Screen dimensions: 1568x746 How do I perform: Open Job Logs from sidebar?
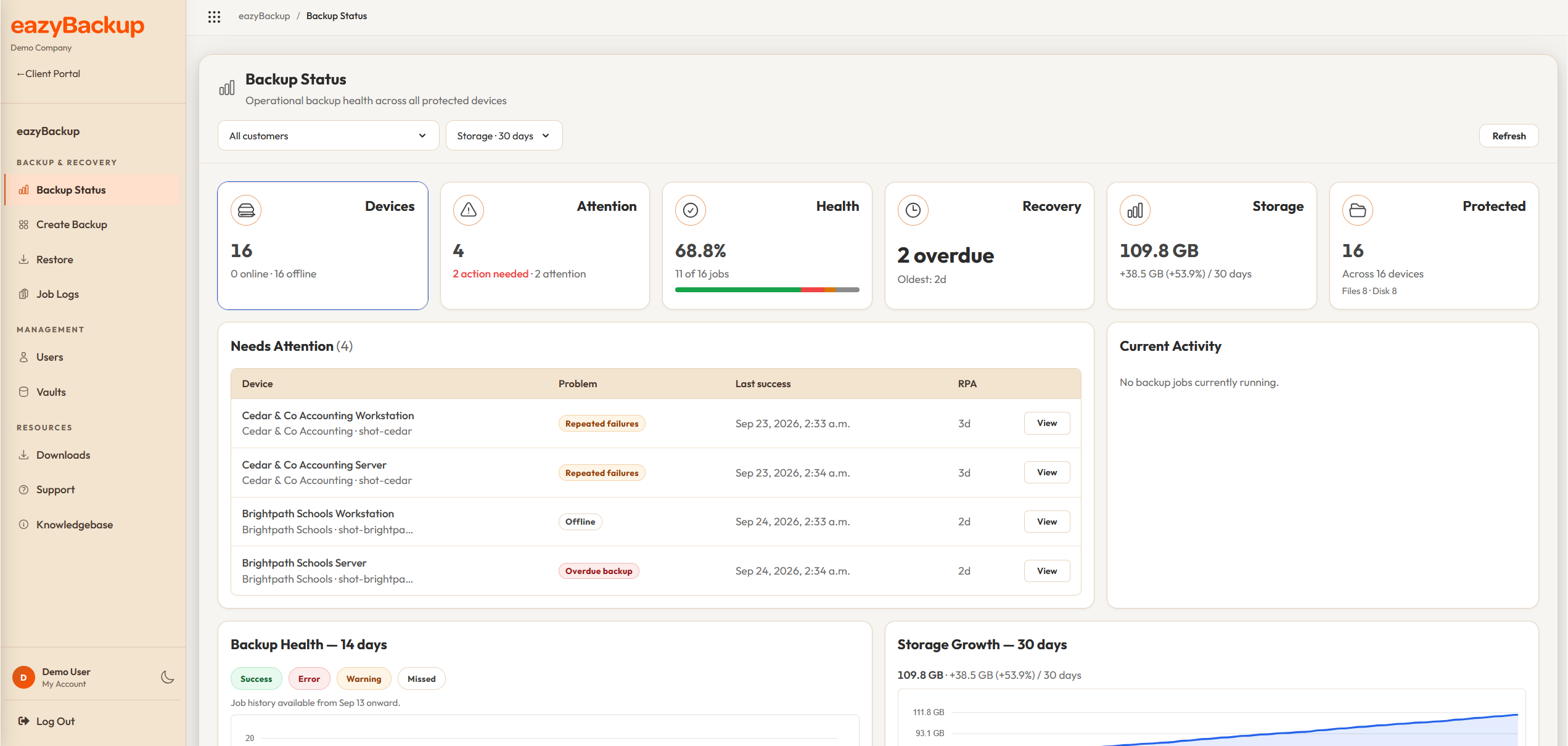[92, 294]
